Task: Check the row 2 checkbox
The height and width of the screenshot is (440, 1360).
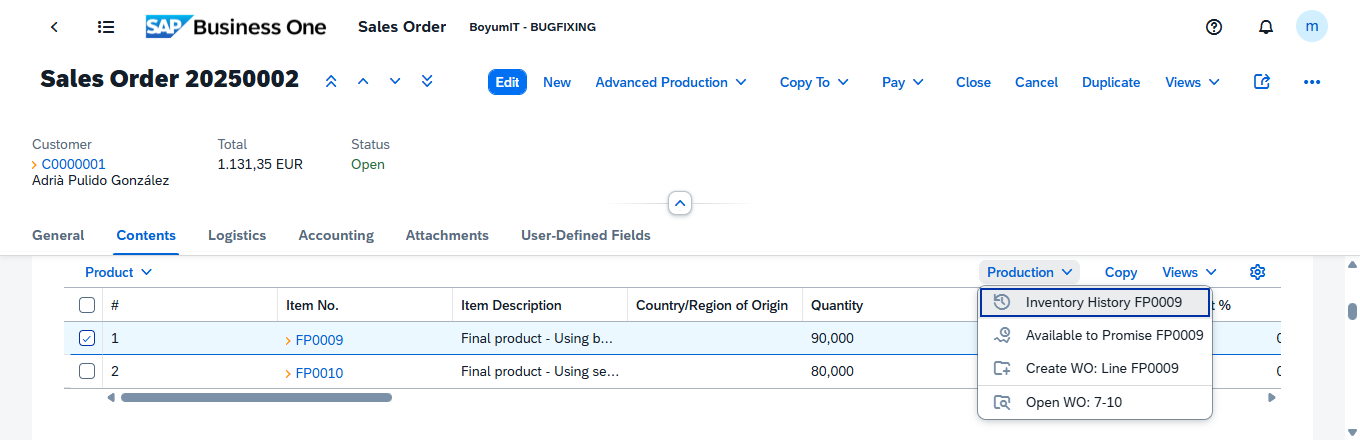Action: click(x=87, y=371)
